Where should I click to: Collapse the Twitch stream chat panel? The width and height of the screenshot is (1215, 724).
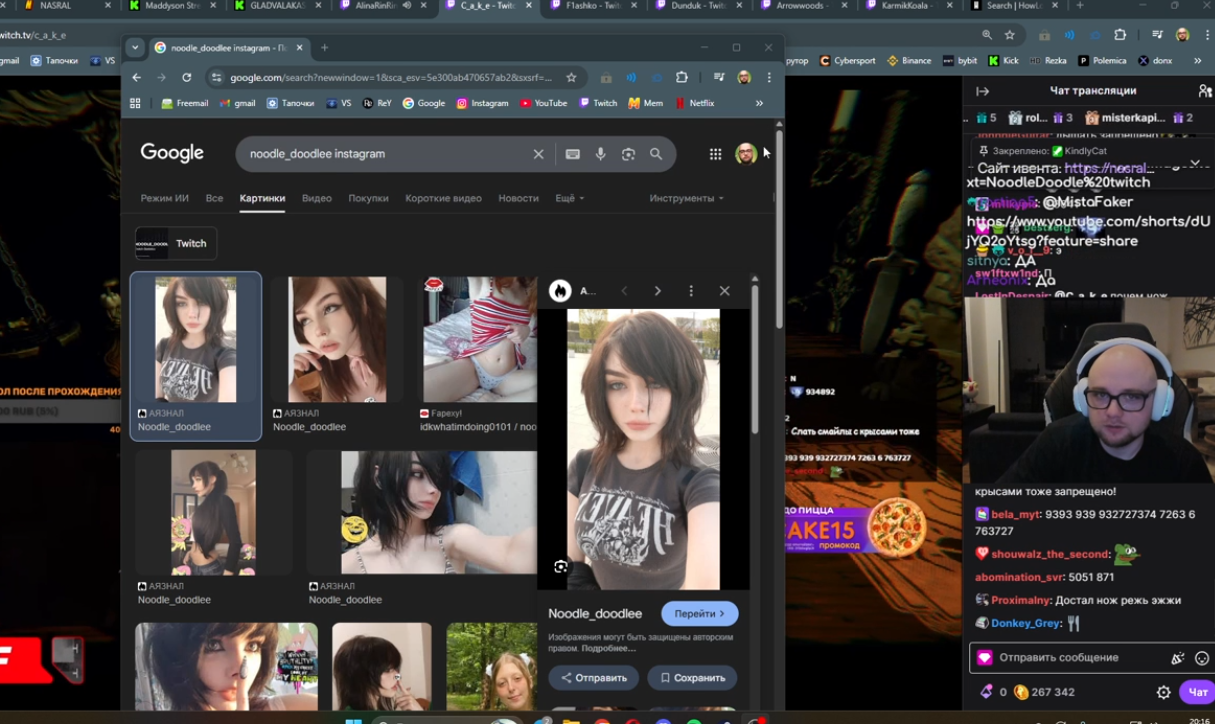982,91
